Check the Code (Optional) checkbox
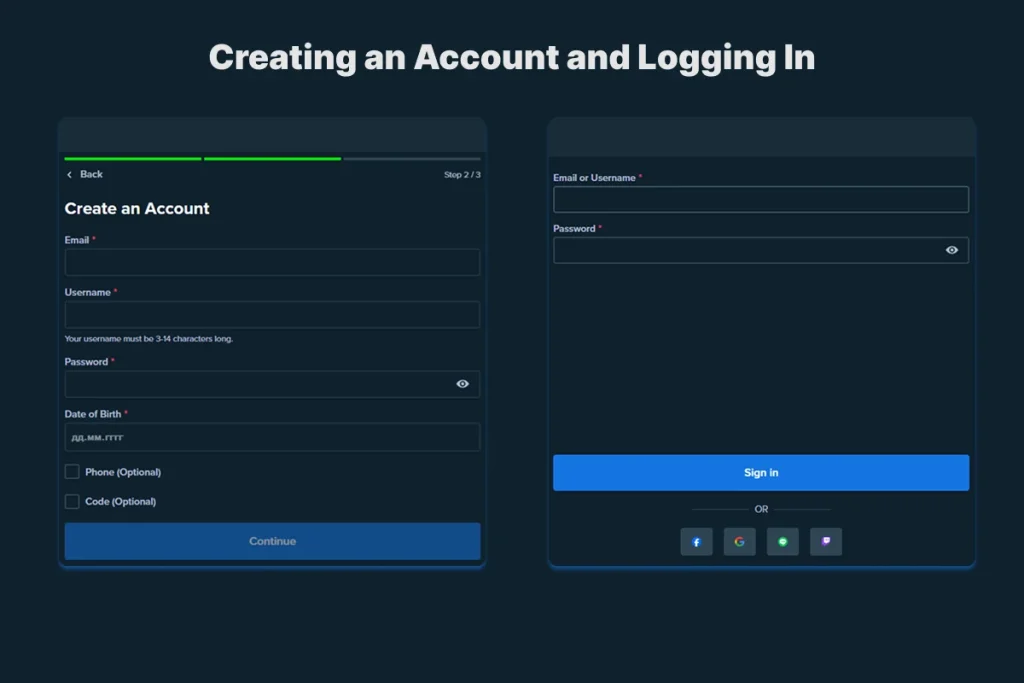This screenshot has height=683, width=1024. (71, 501)
